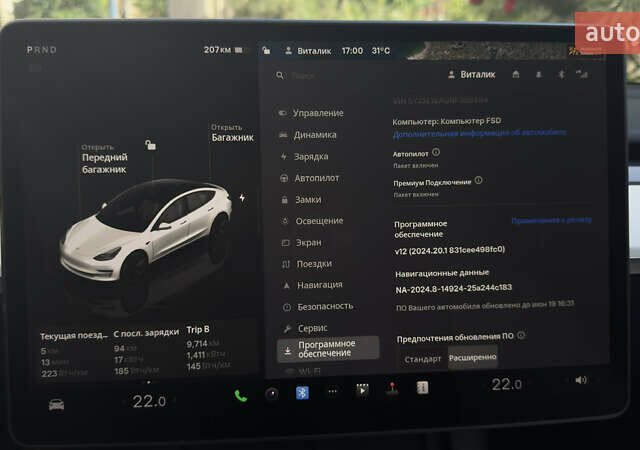640x450 pixels.
Task: Open the Передний багажник (frunk)
Action: 104,159
